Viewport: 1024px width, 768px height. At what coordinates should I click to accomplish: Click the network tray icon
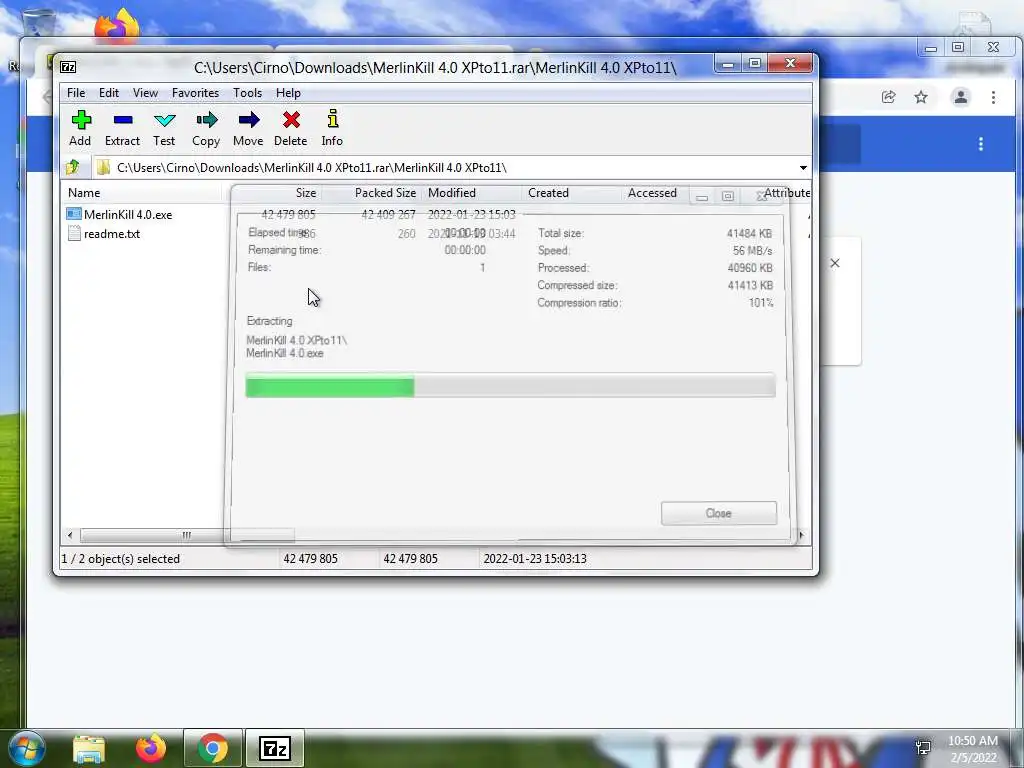coord(923,748)
